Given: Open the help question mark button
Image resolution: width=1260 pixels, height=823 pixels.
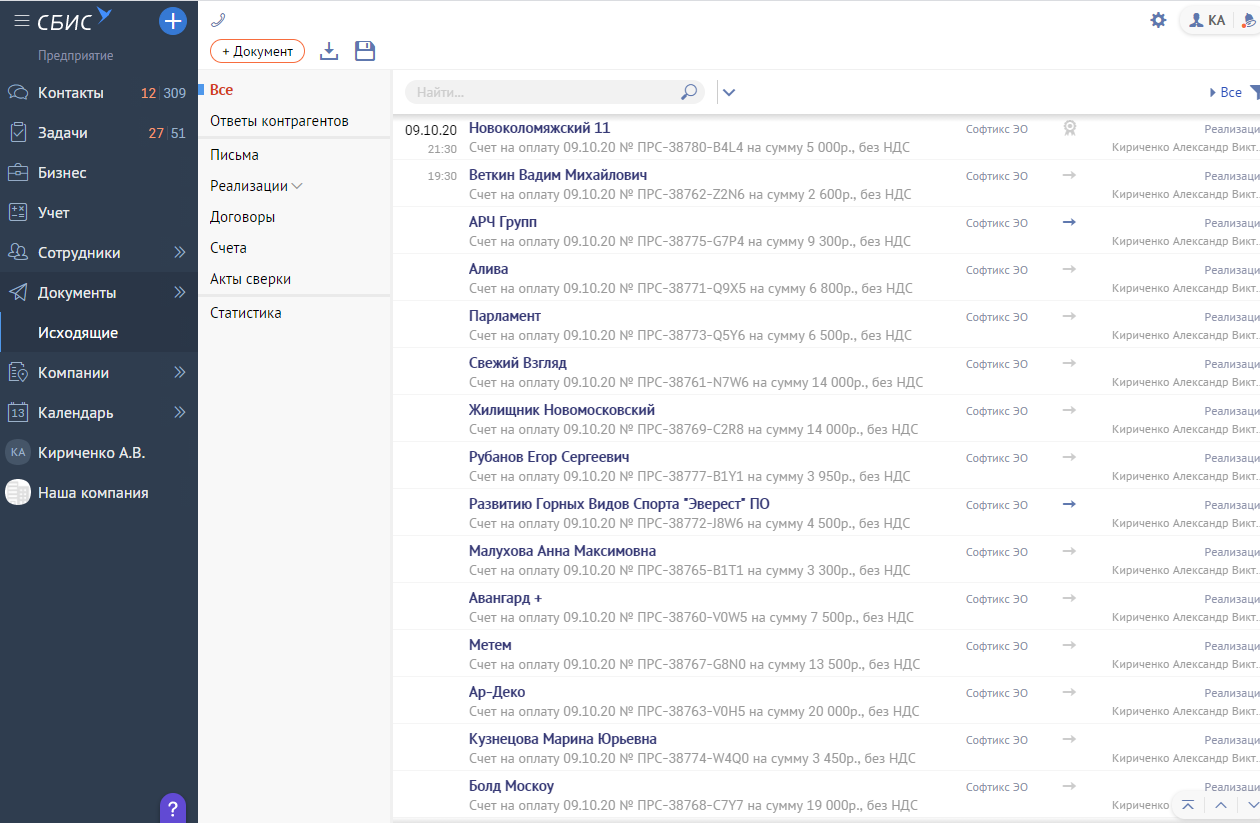Looking at the screenshot, I should tap(173, 808).
